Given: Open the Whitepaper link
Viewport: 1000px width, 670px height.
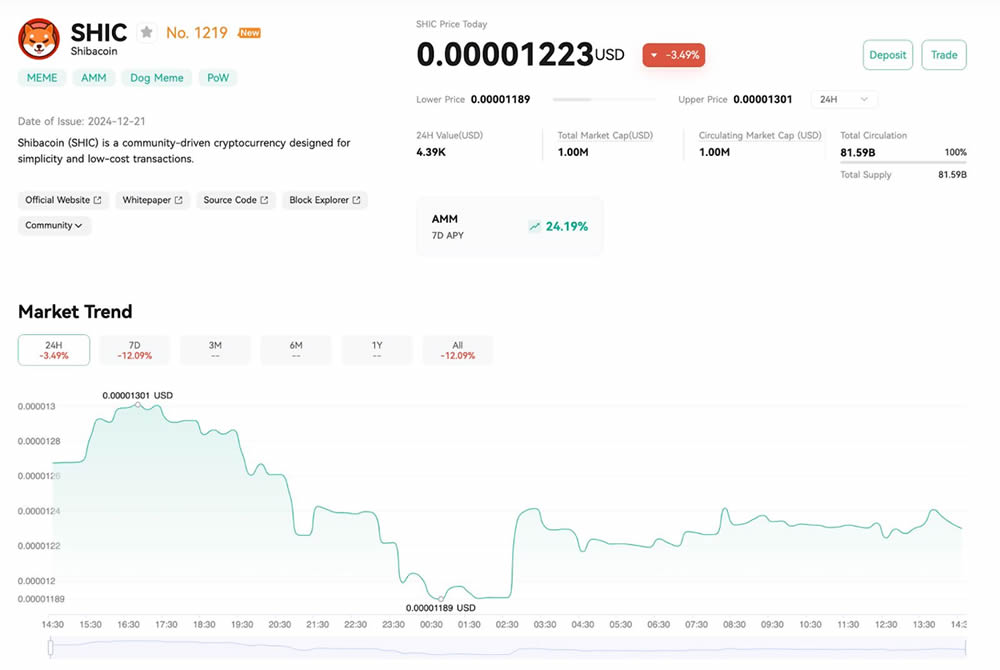Looking at the screenshot, I should [x=152, y=200].
